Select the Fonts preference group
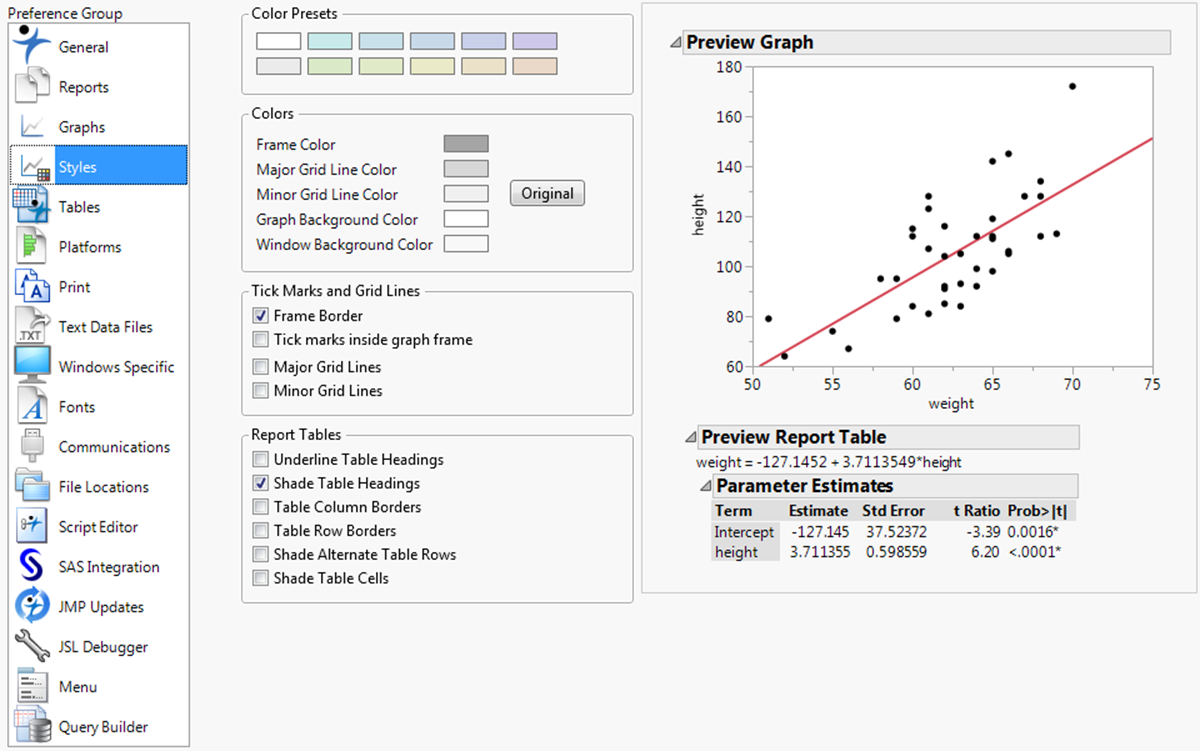The height and width of the screenshot is (751, 1200). [98, 407]
